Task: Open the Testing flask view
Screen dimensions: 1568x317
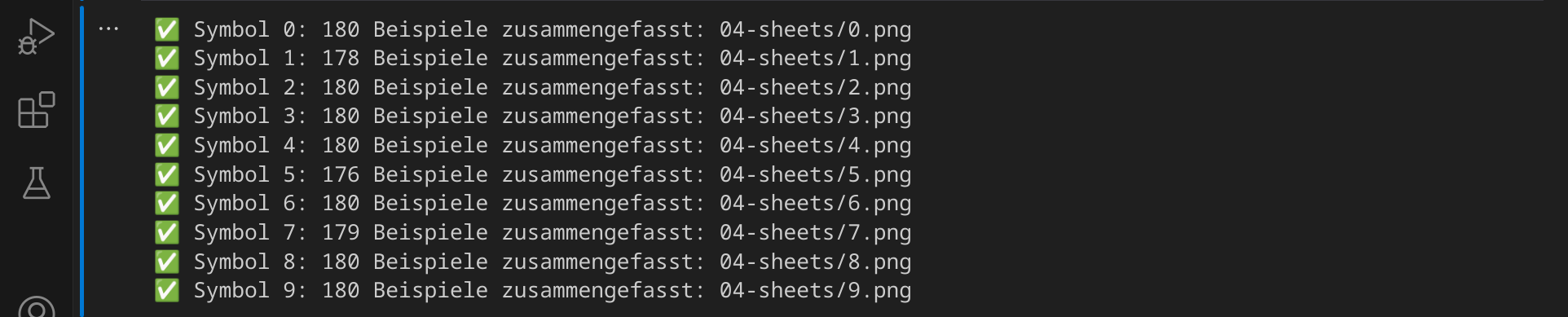Action: click(x=36, y=183)
